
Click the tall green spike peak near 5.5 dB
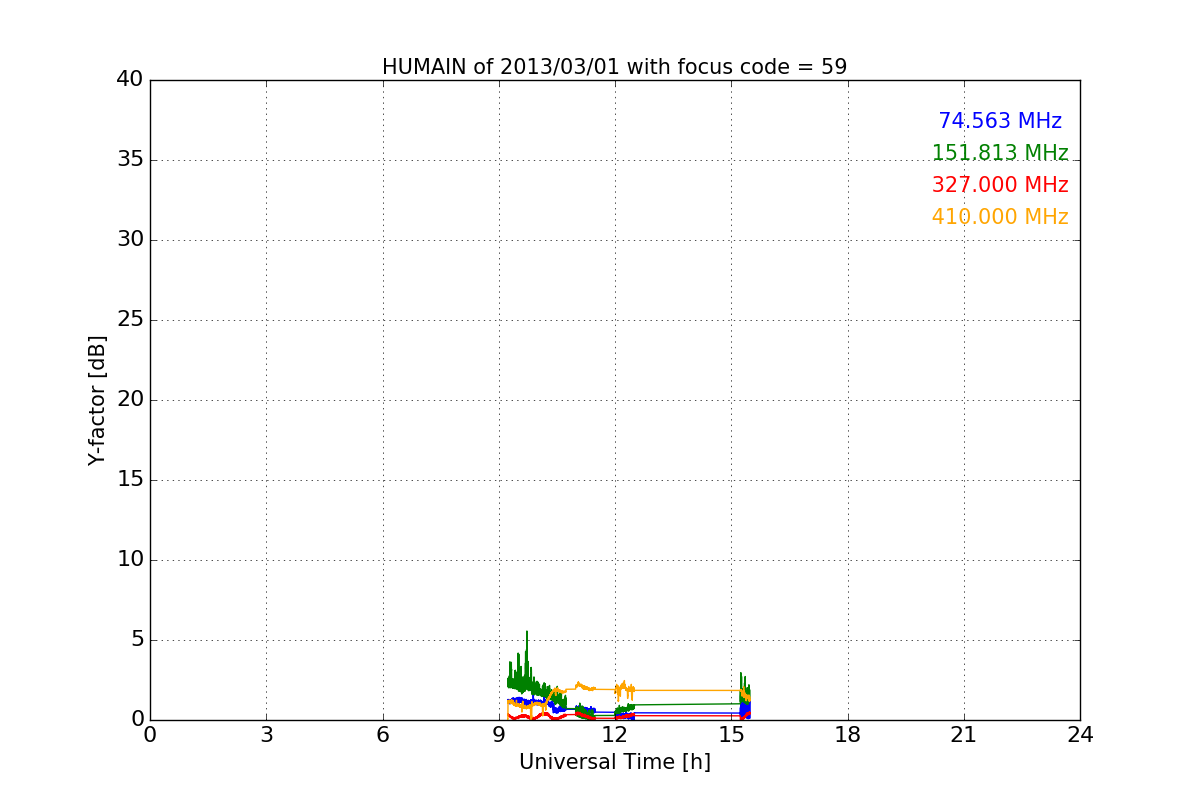pos(527,633)
